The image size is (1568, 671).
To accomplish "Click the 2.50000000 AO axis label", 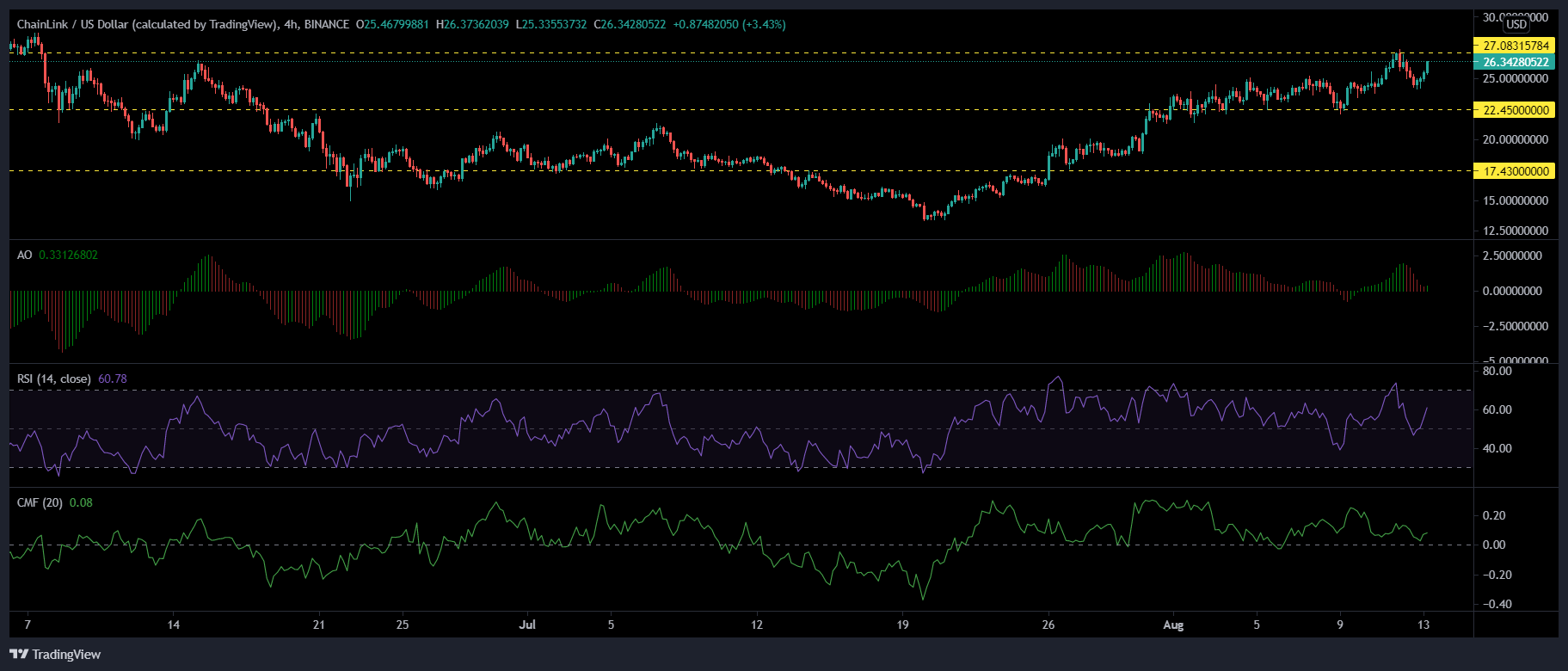I will [x=1512, y=255].
